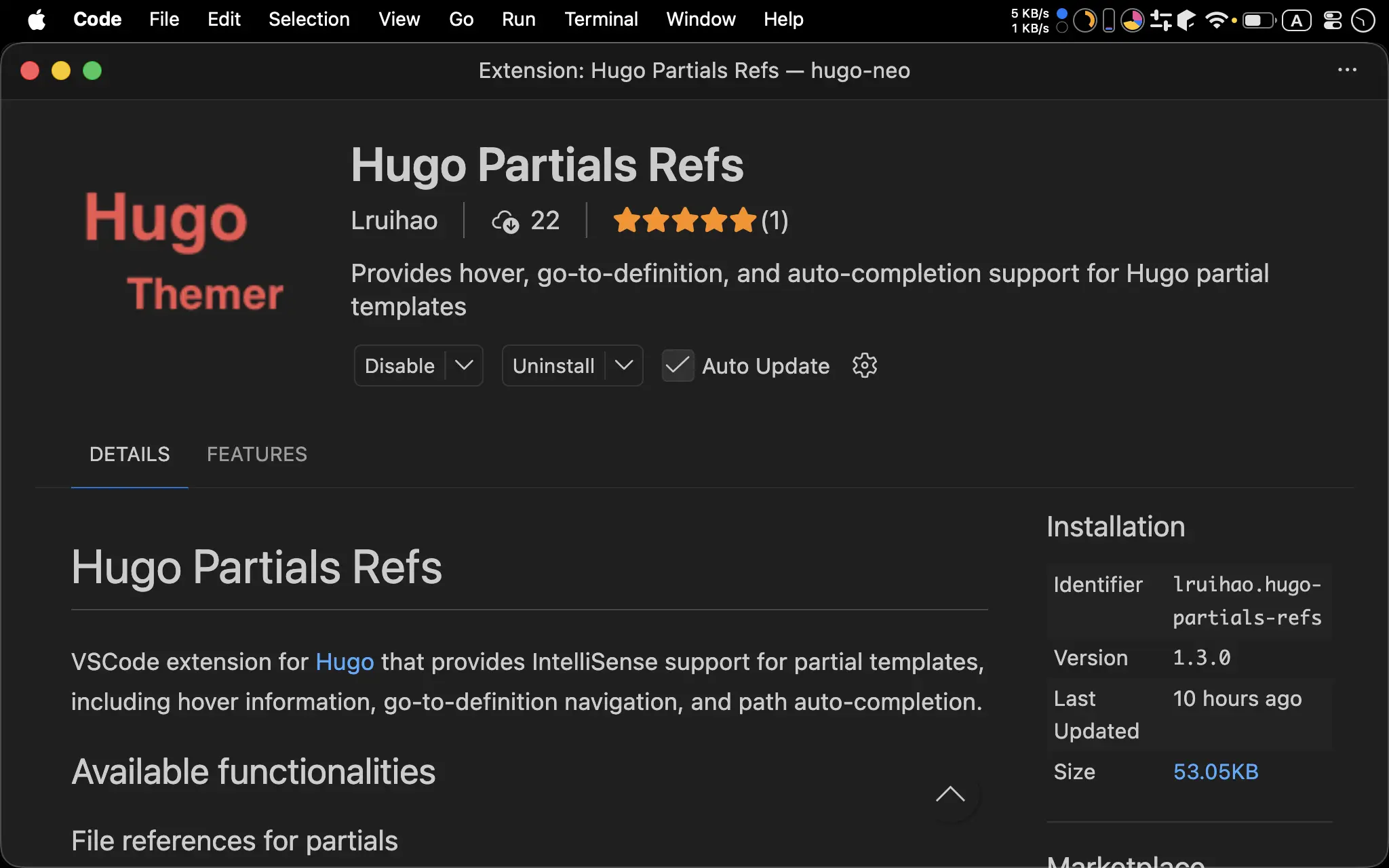Open the five-star rating reviews
The image size is (1389, 868).
click(700, 220)
